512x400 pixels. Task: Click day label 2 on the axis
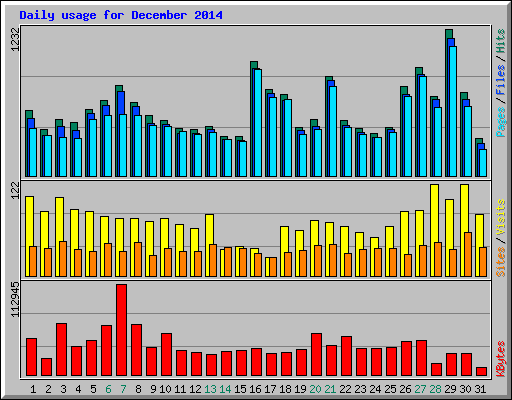pyautogui.click(x=48, y=389)
